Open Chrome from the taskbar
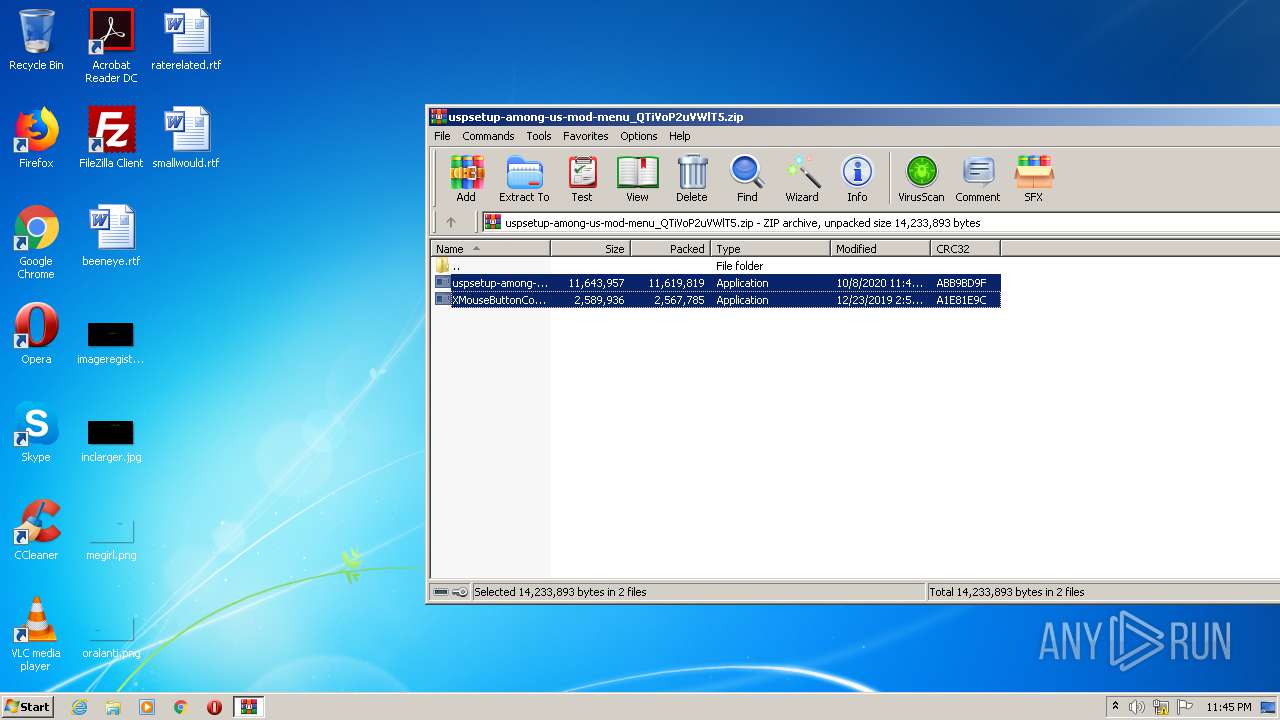The width and height of the screenshot is (1280, 720). click(x=181, y=707)
